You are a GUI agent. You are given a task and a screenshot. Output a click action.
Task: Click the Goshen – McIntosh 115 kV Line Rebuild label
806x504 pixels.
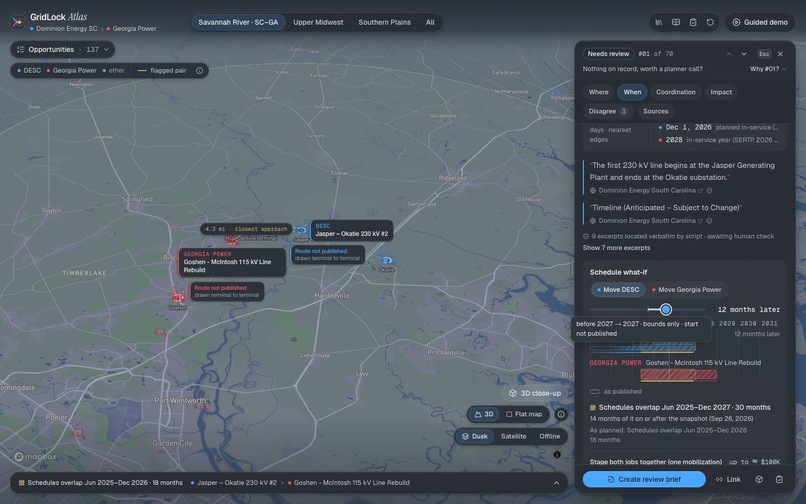click(232, 262)
